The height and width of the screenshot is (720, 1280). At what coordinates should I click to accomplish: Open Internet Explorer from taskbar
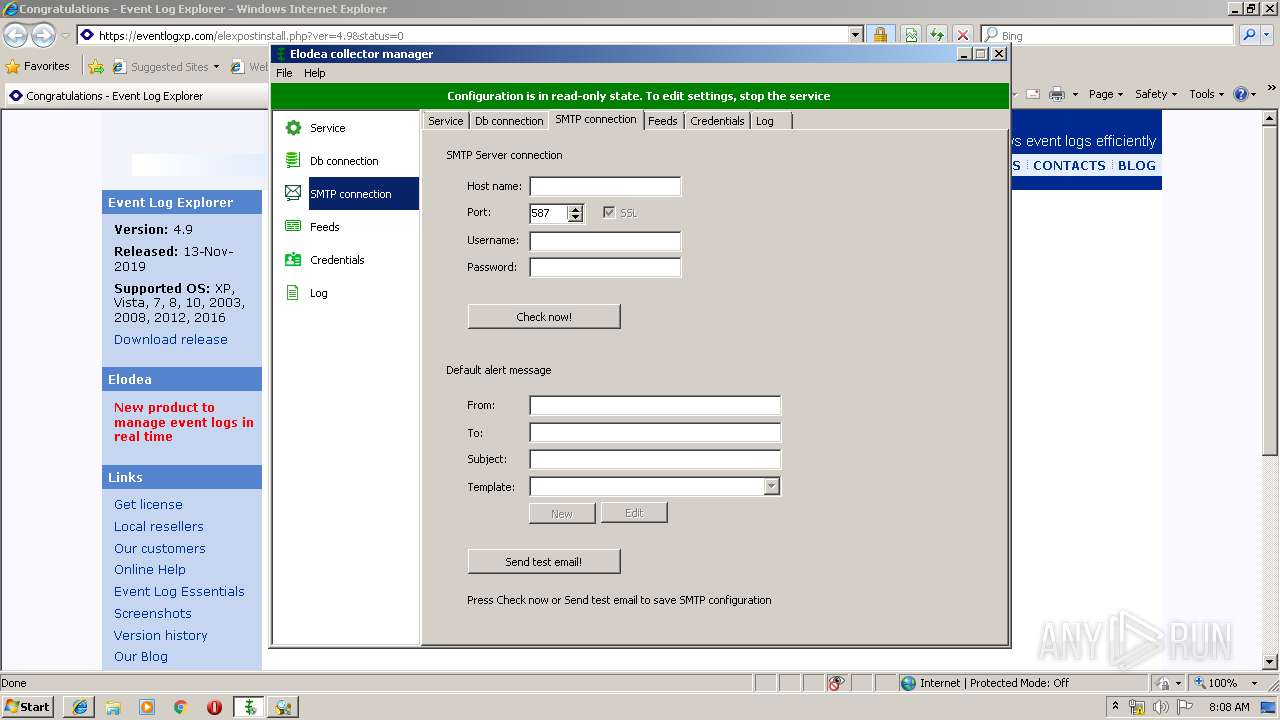point(79,707)
